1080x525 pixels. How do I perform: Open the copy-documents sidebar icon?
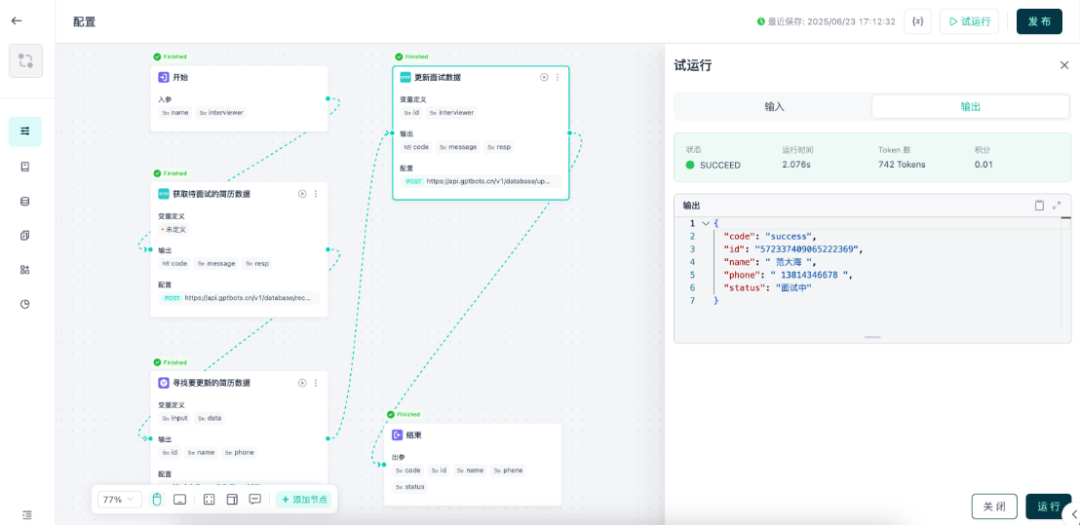(25, 236)
